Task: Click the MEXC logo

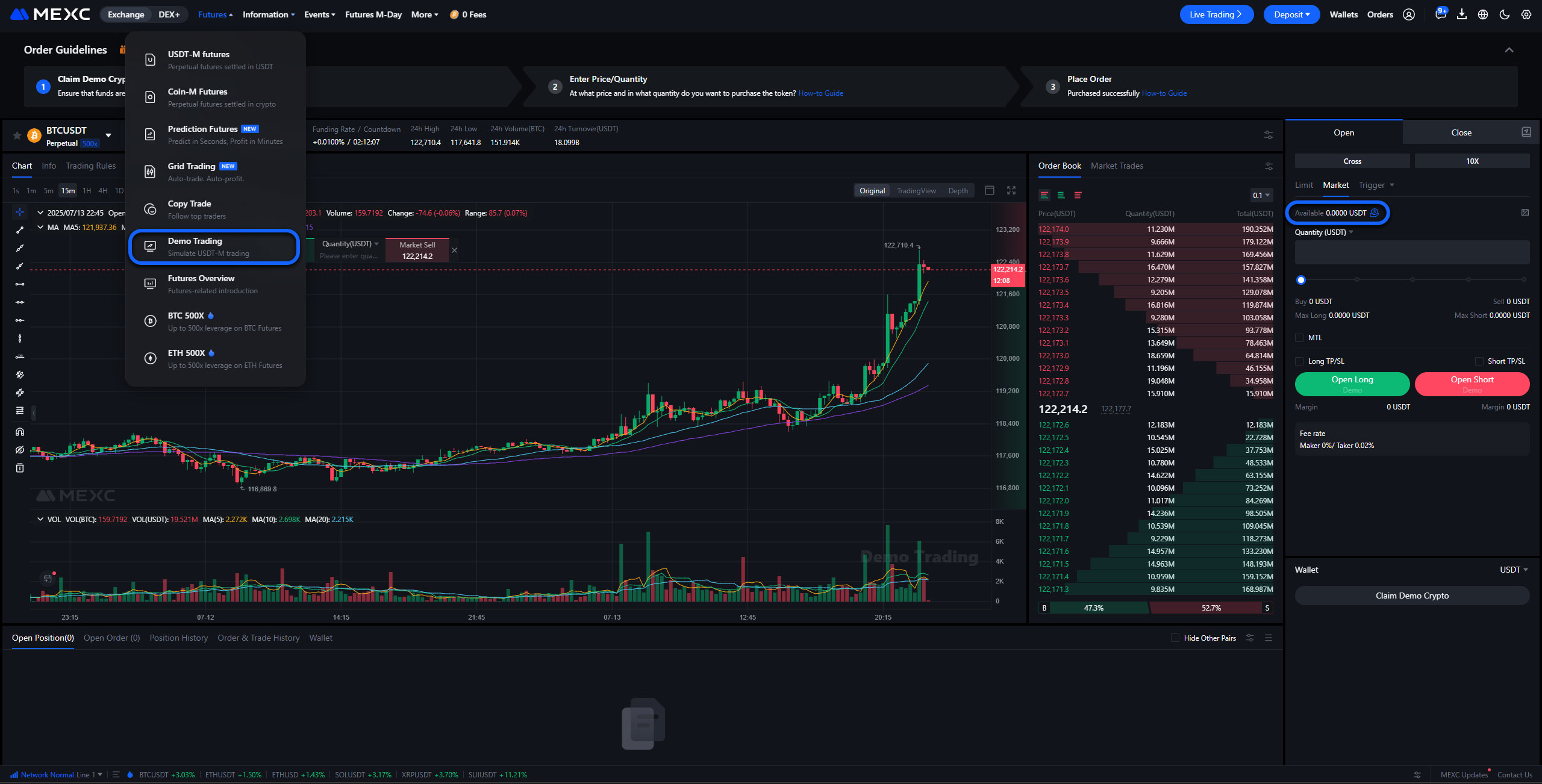Action: coord(51,14)
